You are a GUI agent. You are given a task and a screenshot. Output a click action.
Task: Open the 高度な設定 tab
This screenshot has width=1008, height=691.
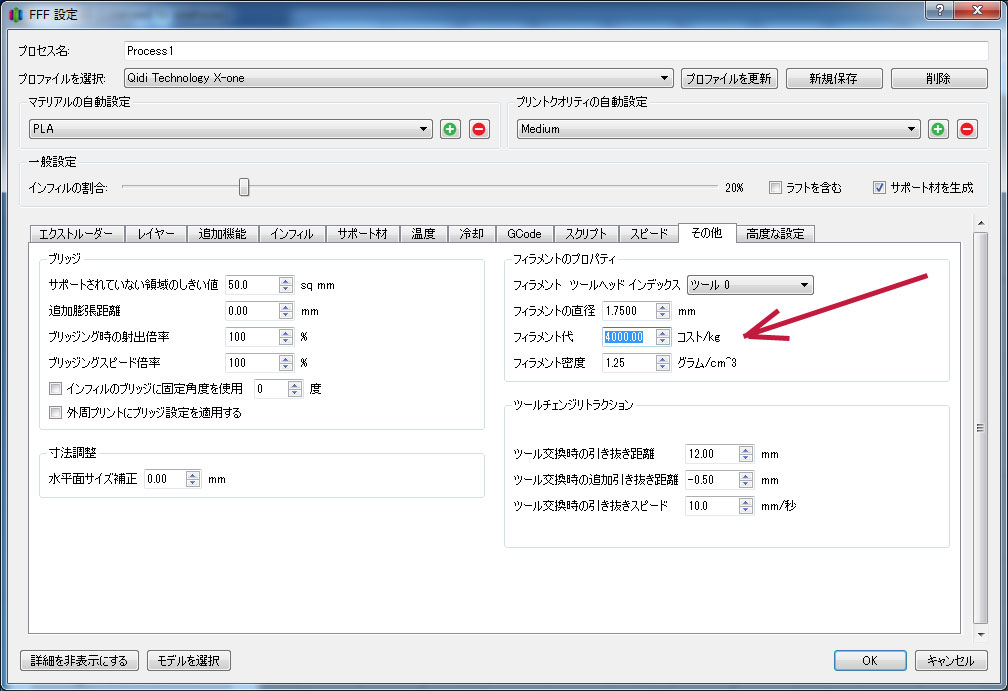coord(775,234)
